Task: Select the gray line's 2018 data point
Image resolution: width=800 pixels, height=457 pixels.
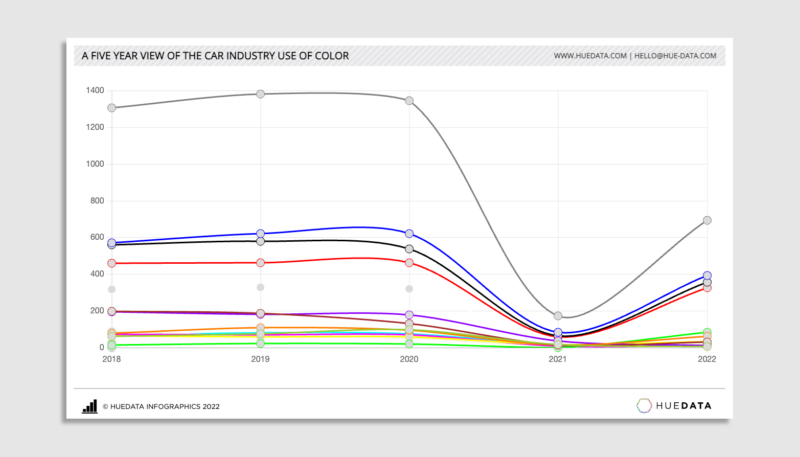Action: pyautogui.click(x=112, y=108)
